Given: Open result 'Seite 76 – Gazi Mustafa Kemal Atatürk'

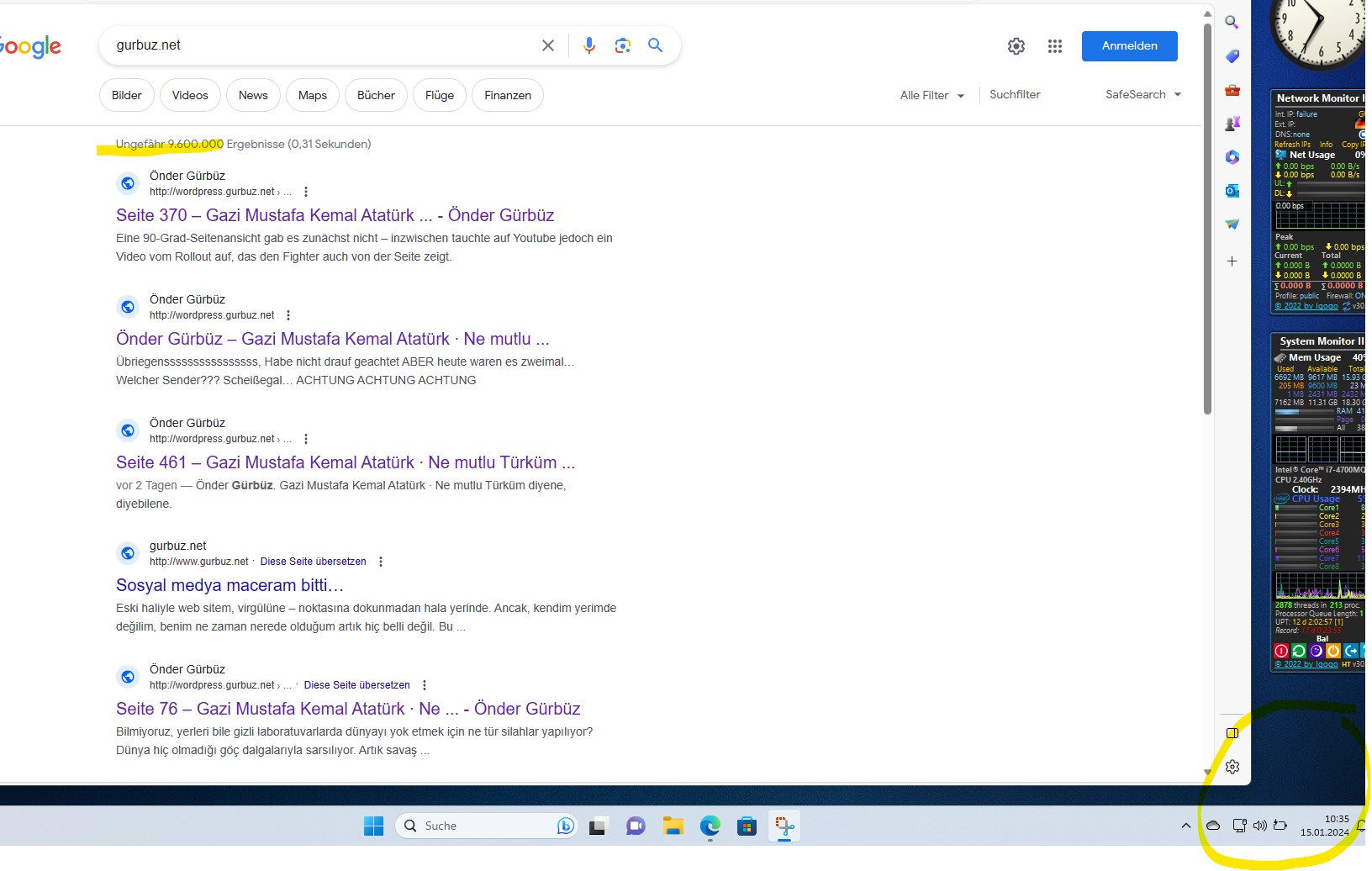Looking at the screenshot, I should [x=348, y=709].
